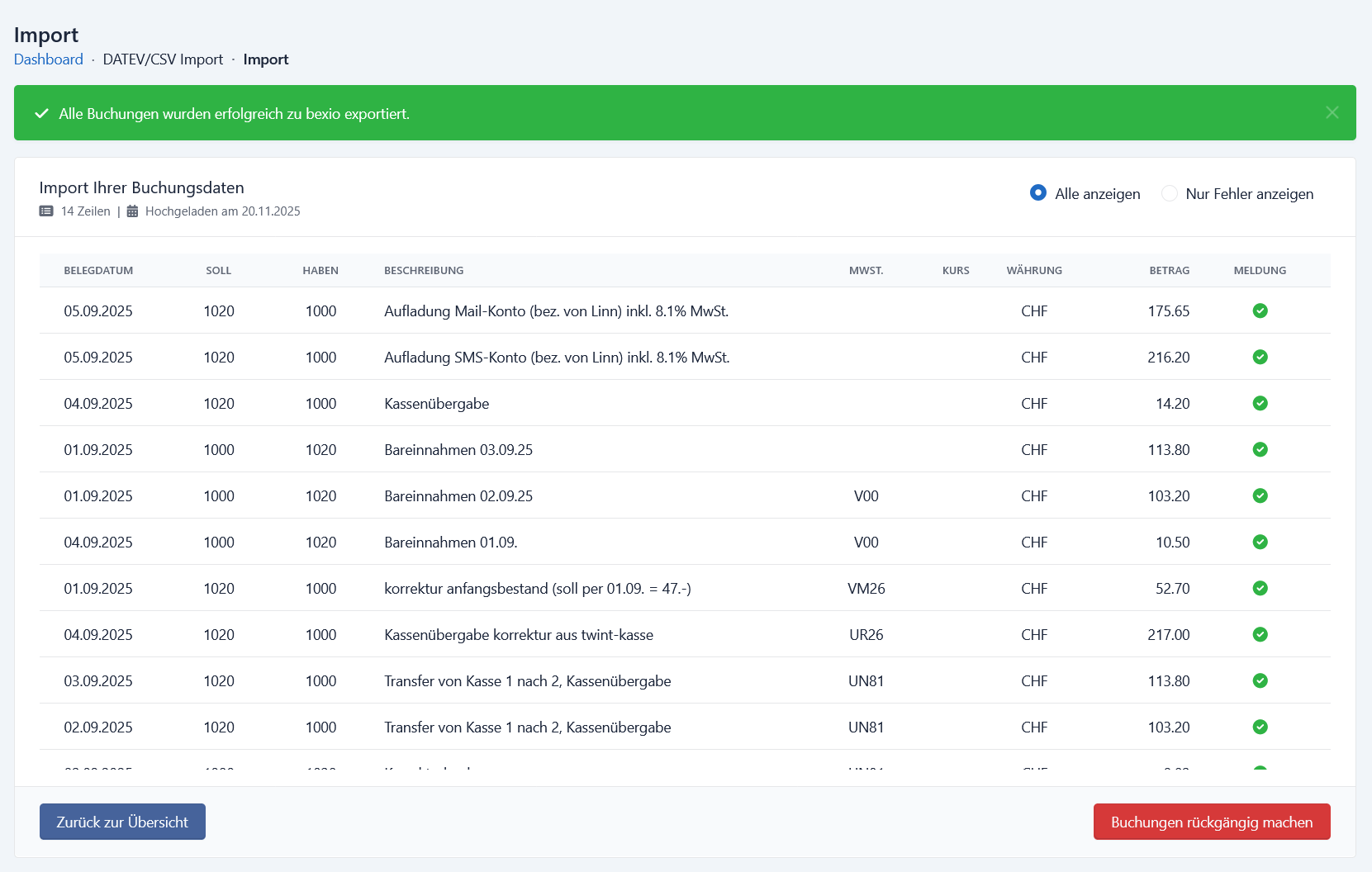
Task: Go to DATEV/CSV Import breadcrumb
Action: [x=163, y=59]
